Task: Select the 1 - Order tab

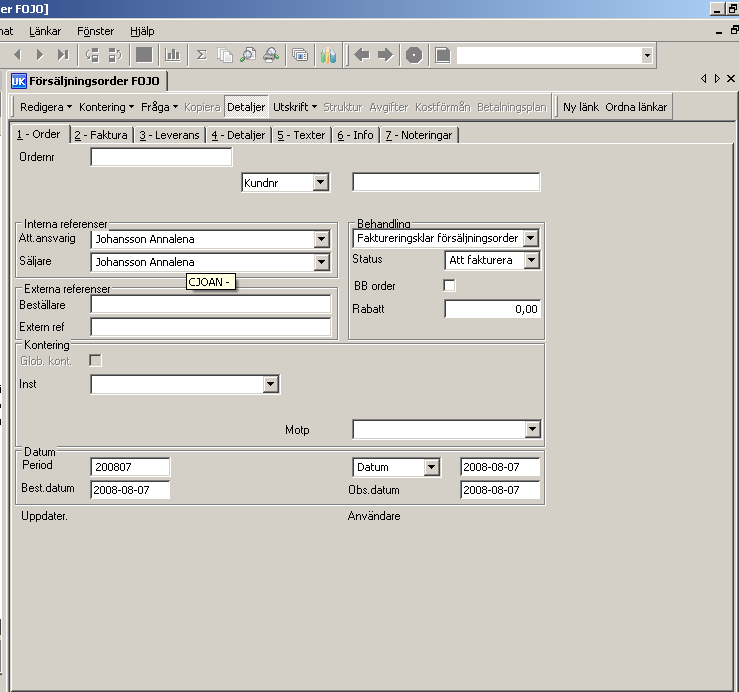Action: point(39,134)
